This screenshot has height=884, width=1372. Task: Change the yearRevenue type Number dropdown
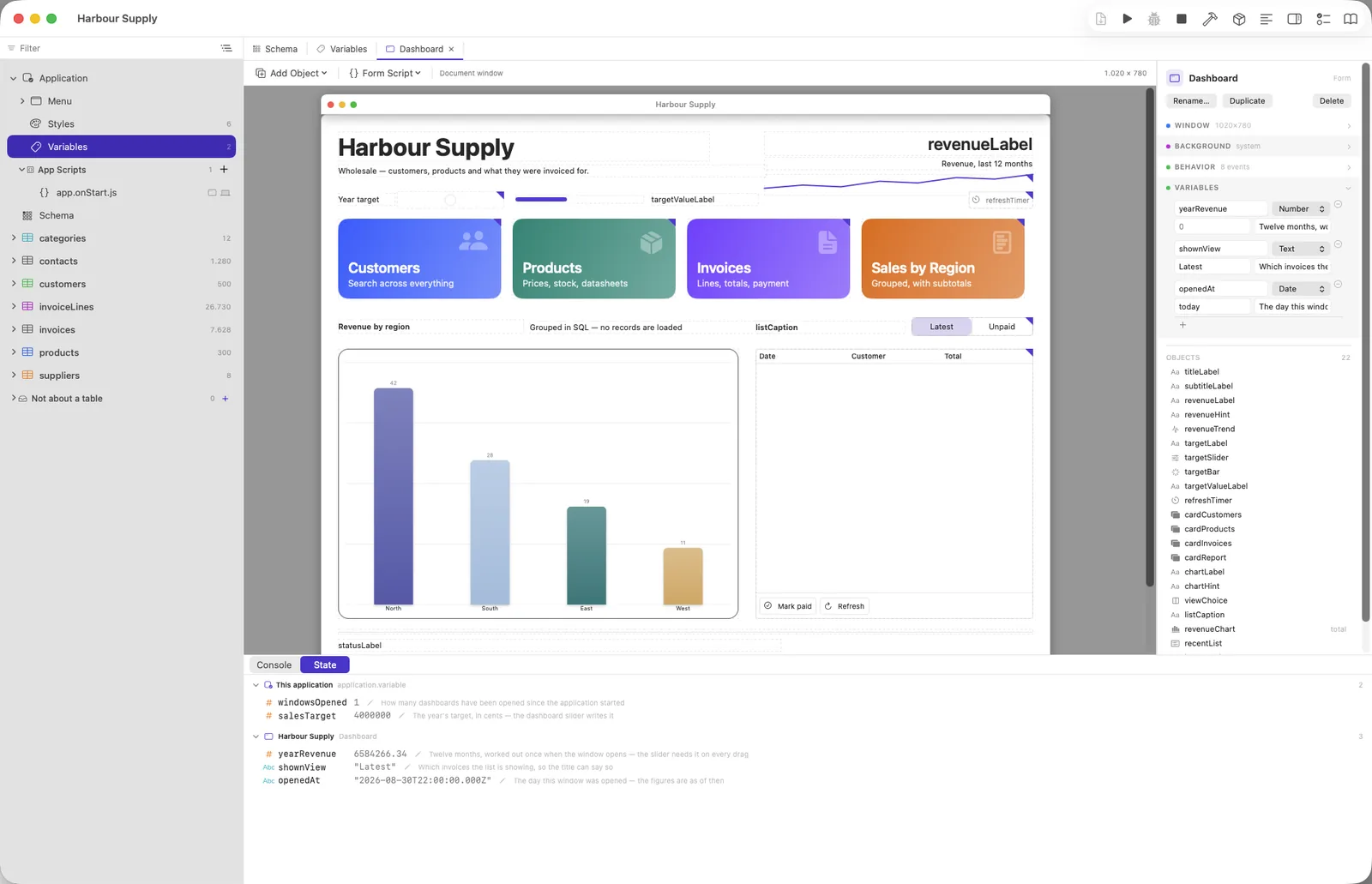[1300, 208]
